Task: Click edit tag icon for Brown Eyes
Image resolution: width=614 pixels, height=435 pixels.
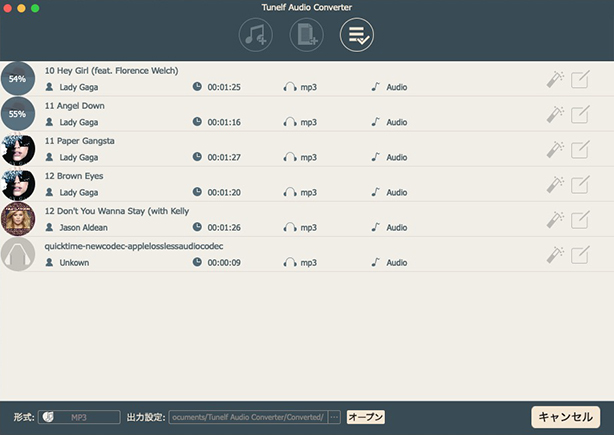Action: click(580, 185)
